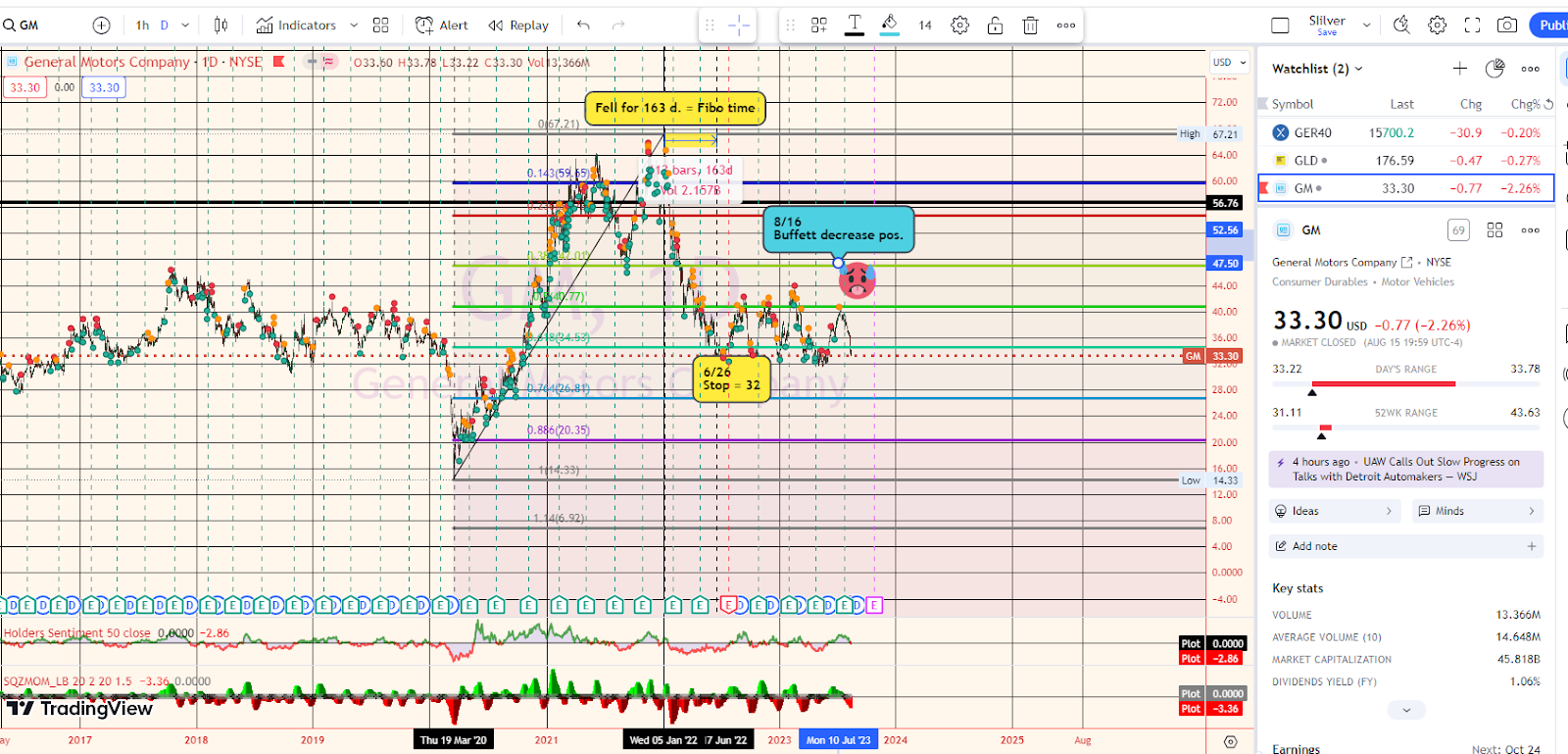Open the candlestick chart type selector
The width and height of the screenshot is (1568, 754).
(221, 25)
